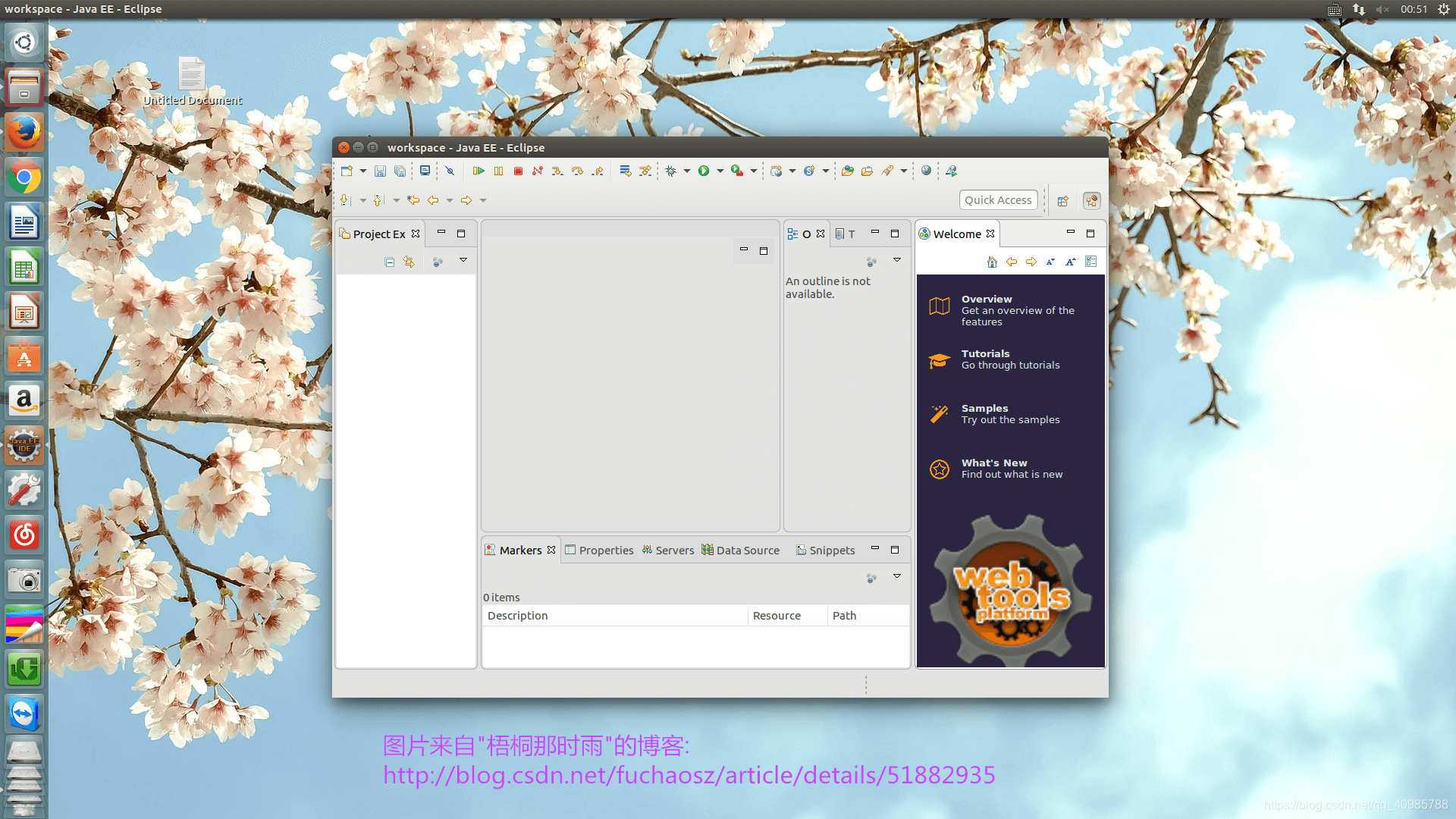1456x819 pixels.
Task: Click Collapse All in Project Explorer
Action: point(389,262)
